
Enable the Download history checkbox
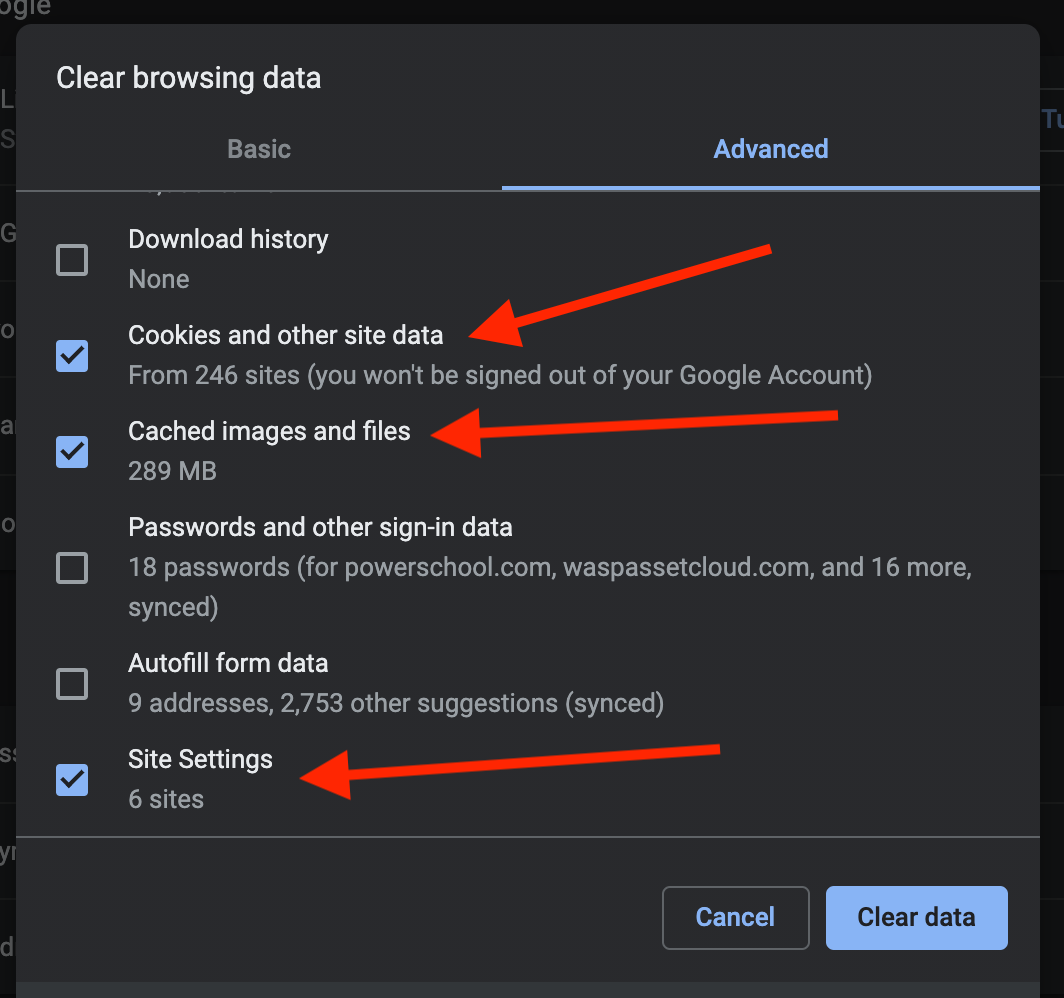point(72,260)
